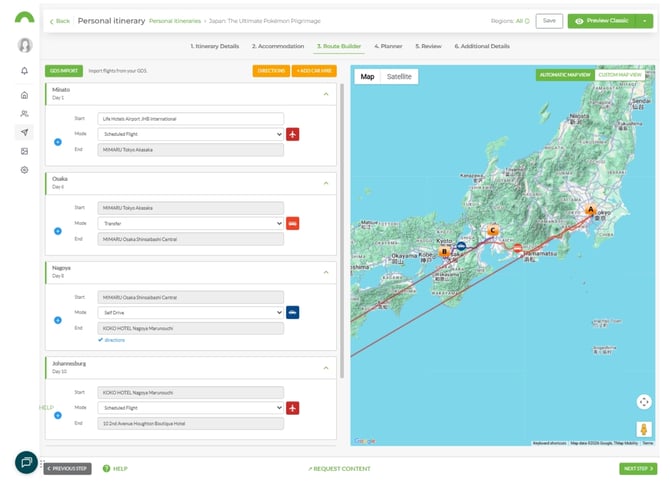
Task: Open the 5. Review tab
Action: [428, 46]
